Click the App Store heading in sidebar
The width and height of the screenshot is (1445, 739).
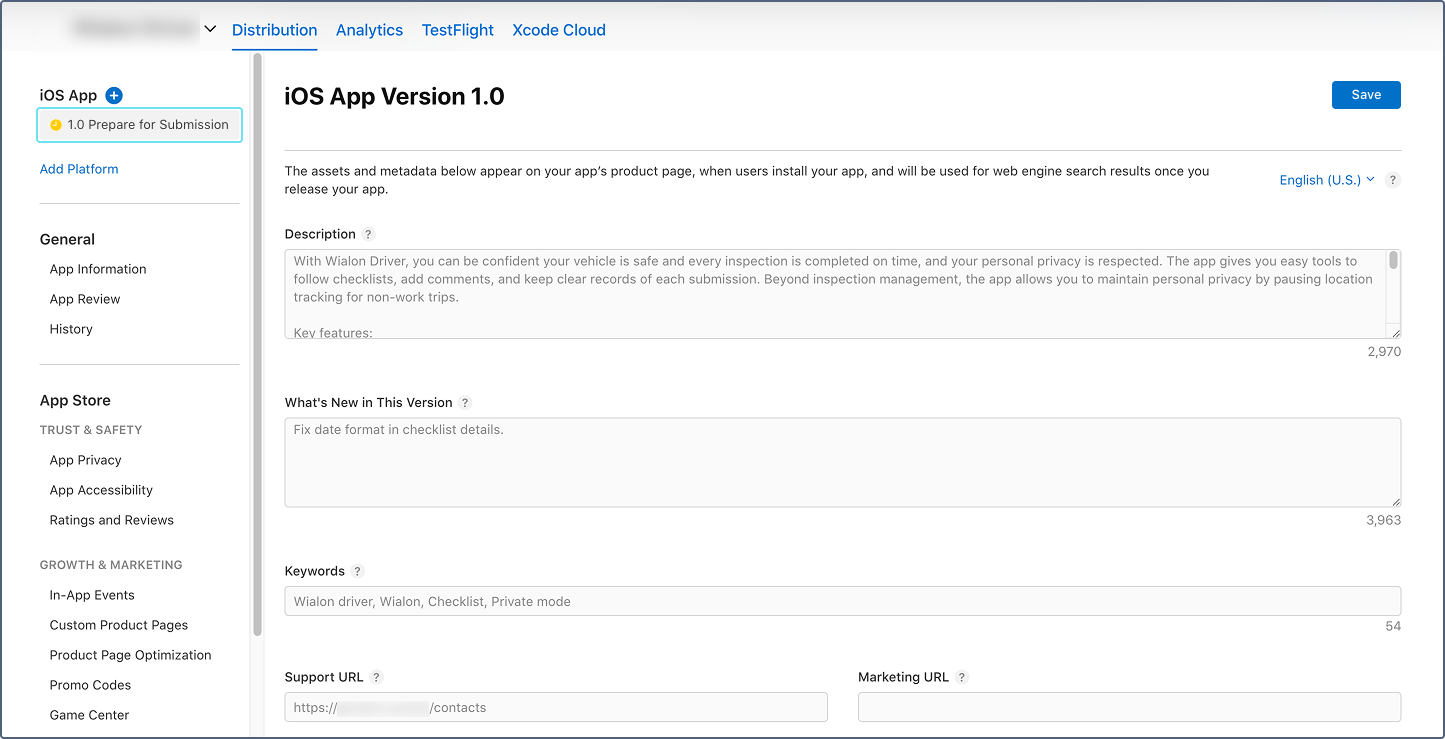pos(75,400)
